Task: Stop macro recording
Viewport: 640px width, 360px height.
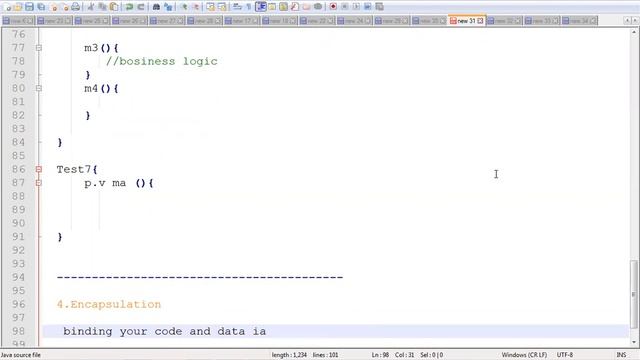Action: click(344, 7)
